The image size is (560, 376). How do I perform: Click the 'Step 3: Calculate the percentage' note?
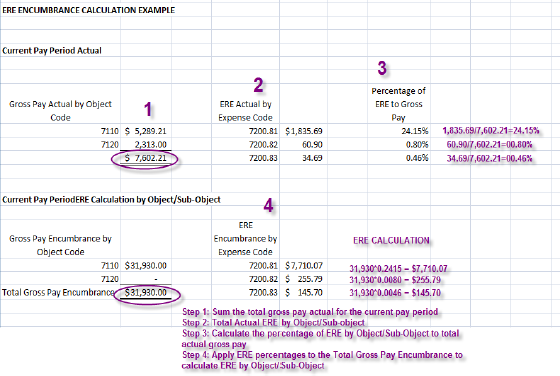click(x=320, y=339)
